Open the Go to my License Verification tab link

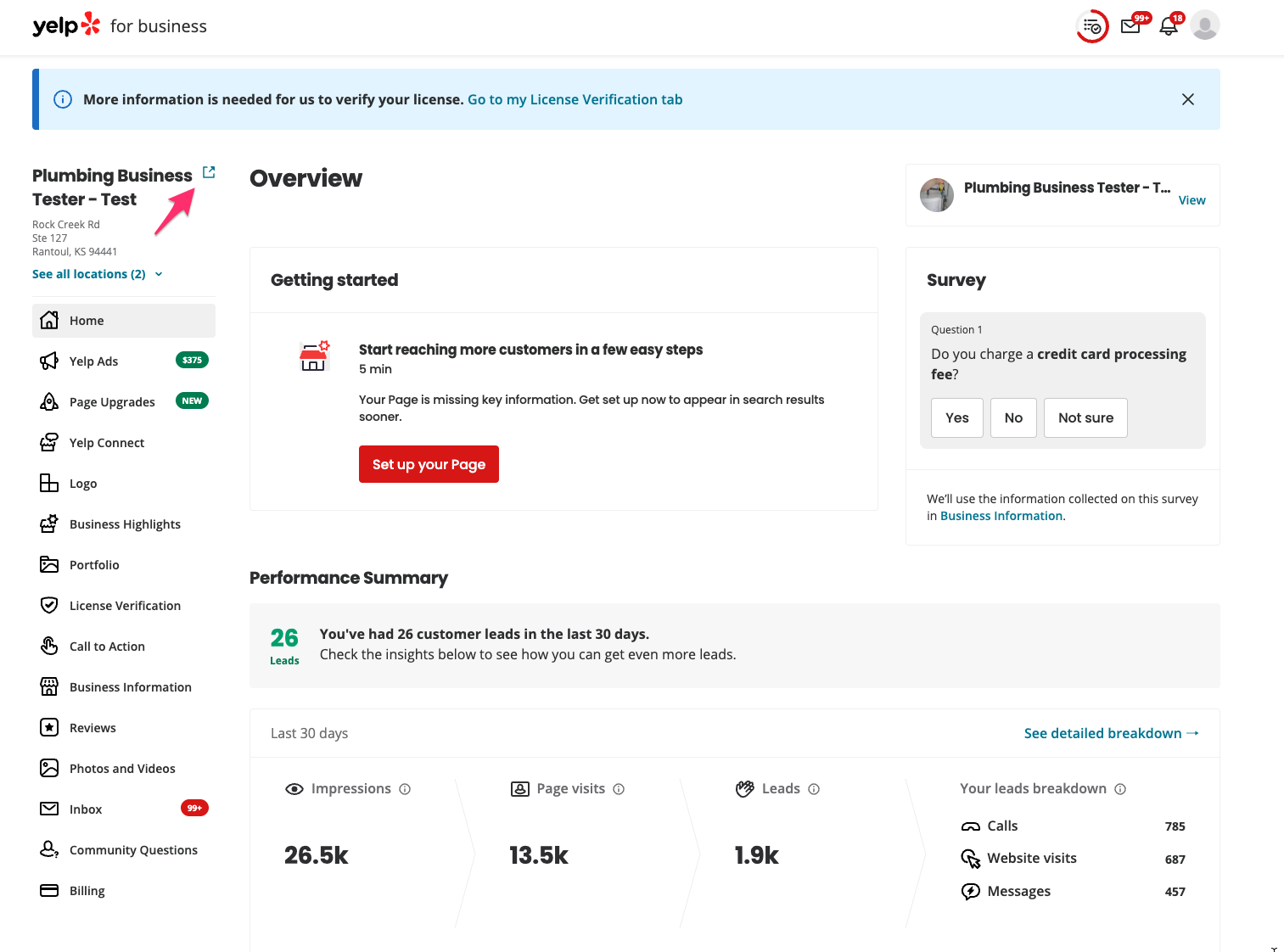click(575, 99)
